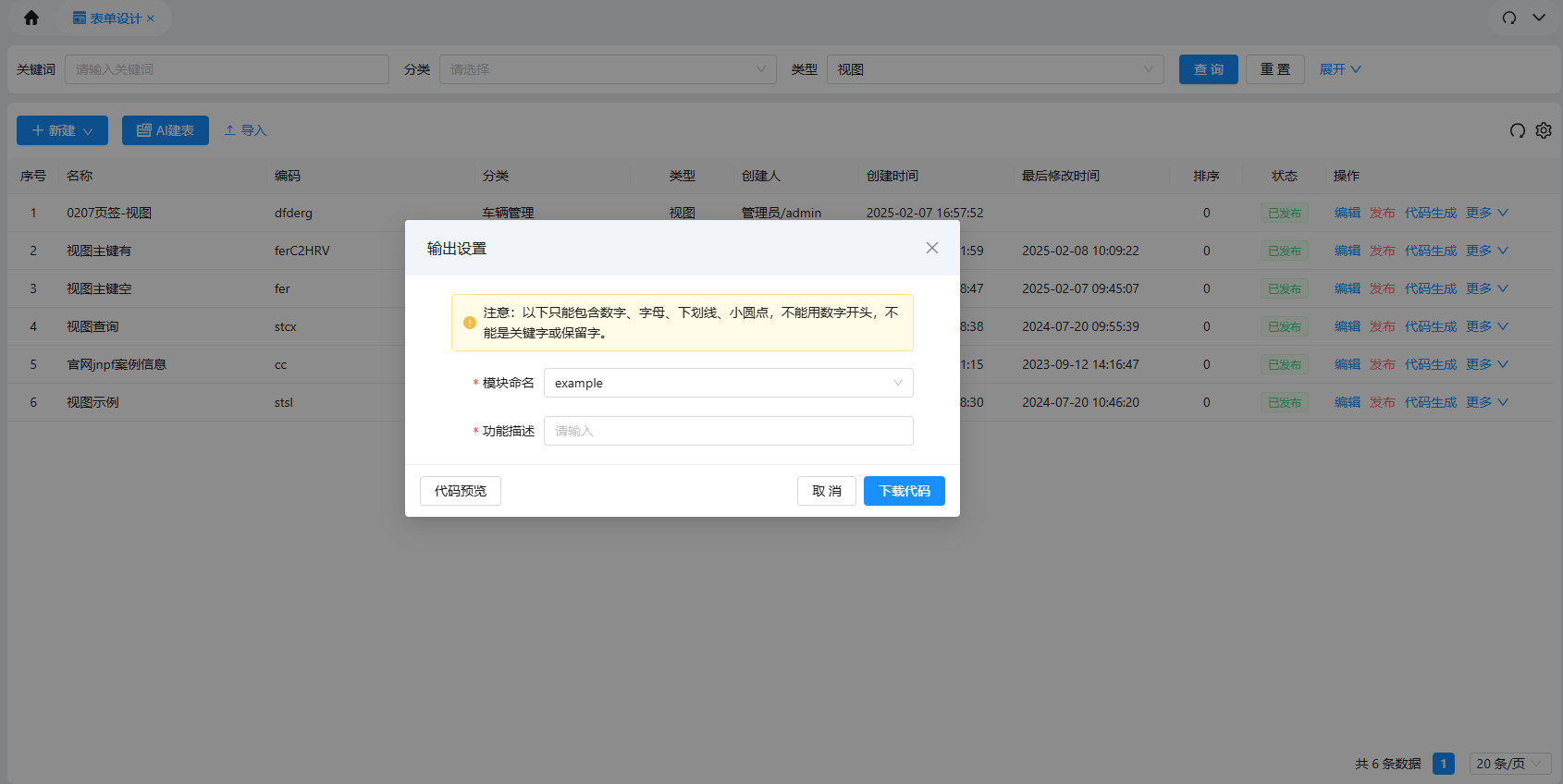Open the 模块命名 example dropdown

(728, 383)
